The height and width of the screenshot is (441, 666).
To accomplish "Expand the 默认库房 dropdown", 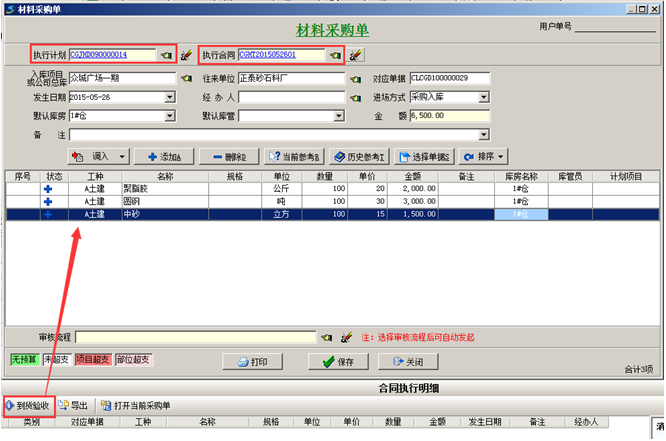I will pyautogui.click(x=170, y=116).
